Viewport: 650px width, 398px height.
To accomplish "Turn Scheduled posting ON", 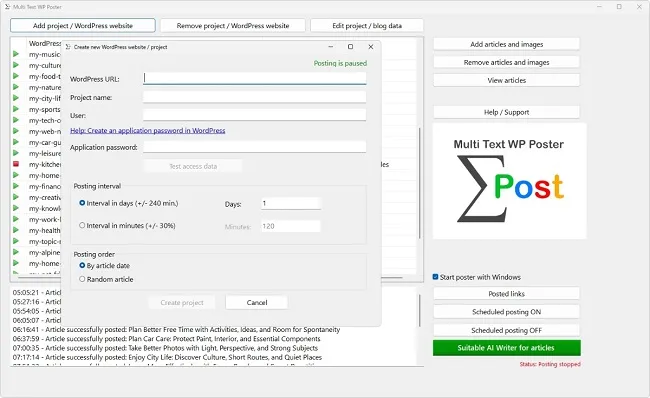I will coord(506,312).
